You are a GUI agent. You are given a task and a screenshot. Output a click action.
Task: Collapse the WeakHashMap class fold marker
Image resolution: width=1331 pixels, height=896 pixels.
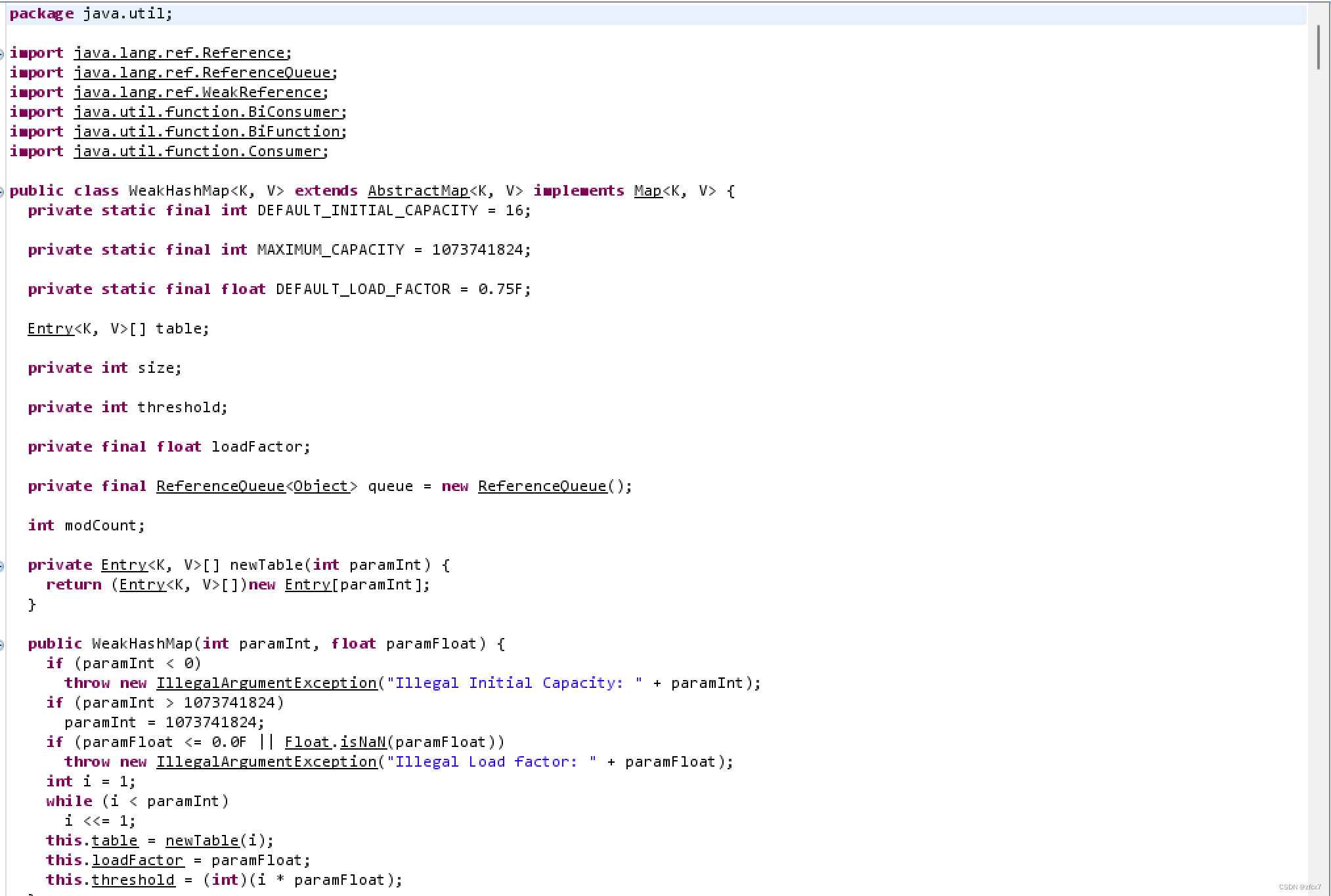(x=2, y=192)
